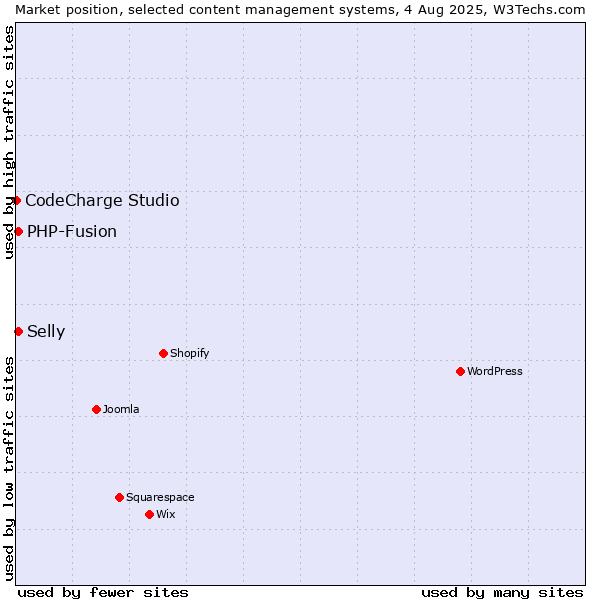Image resolution: width=600 pixels, height=600 pixels.
Task: Click the chart title mentioning W3Techs.com
Action: 300,9
